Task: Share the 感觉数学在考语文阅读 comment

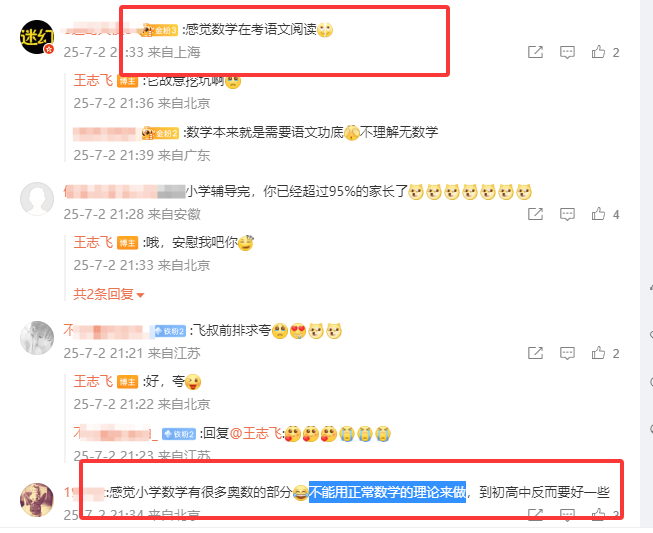Action: pos(536,52)
